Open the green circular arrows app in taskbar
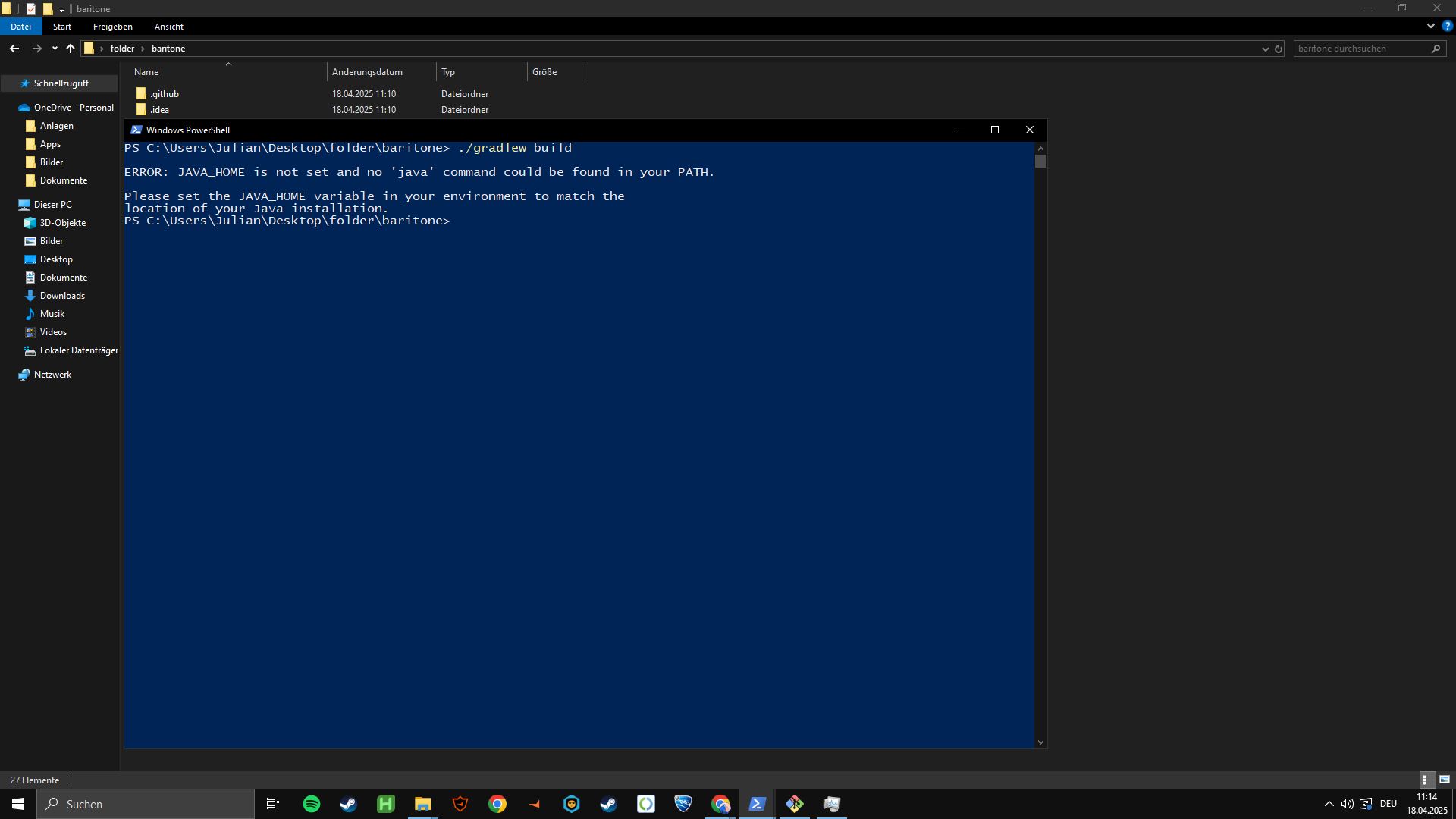Image resolution: width=1456 pixels, height=819 pixels. (646, 804)
